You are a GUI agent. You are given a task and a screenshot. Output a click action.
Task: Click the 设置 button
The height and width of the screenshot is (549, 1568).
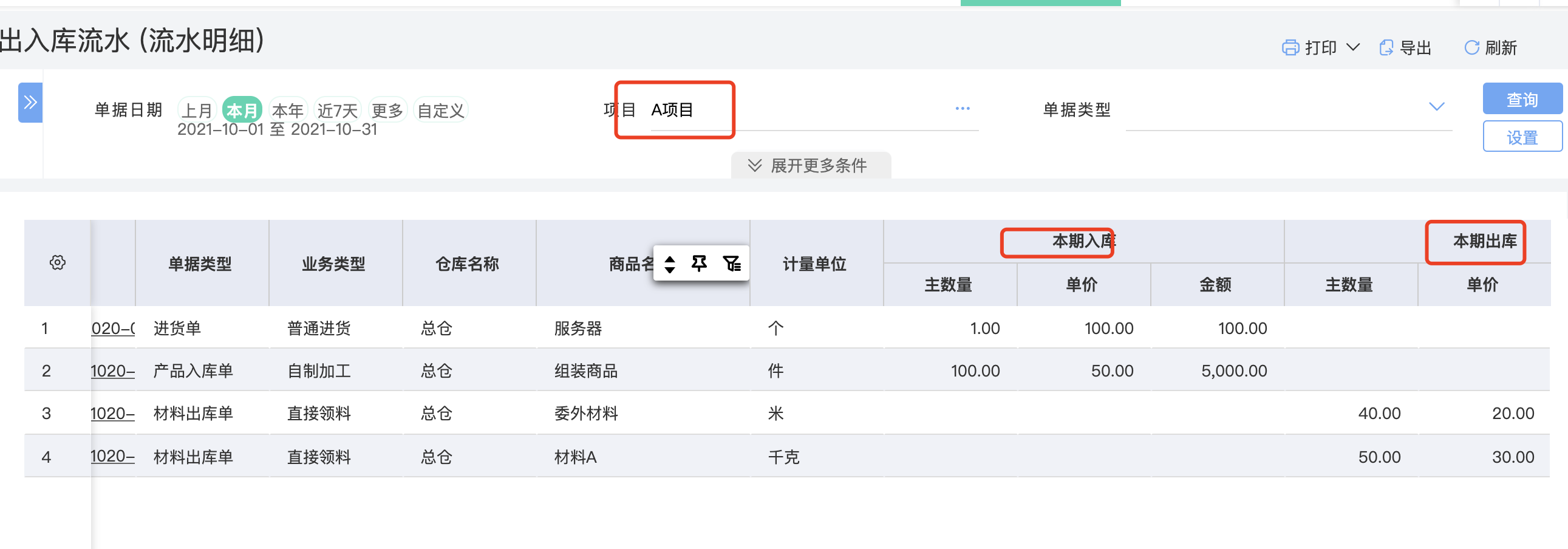click(1522, 137)
